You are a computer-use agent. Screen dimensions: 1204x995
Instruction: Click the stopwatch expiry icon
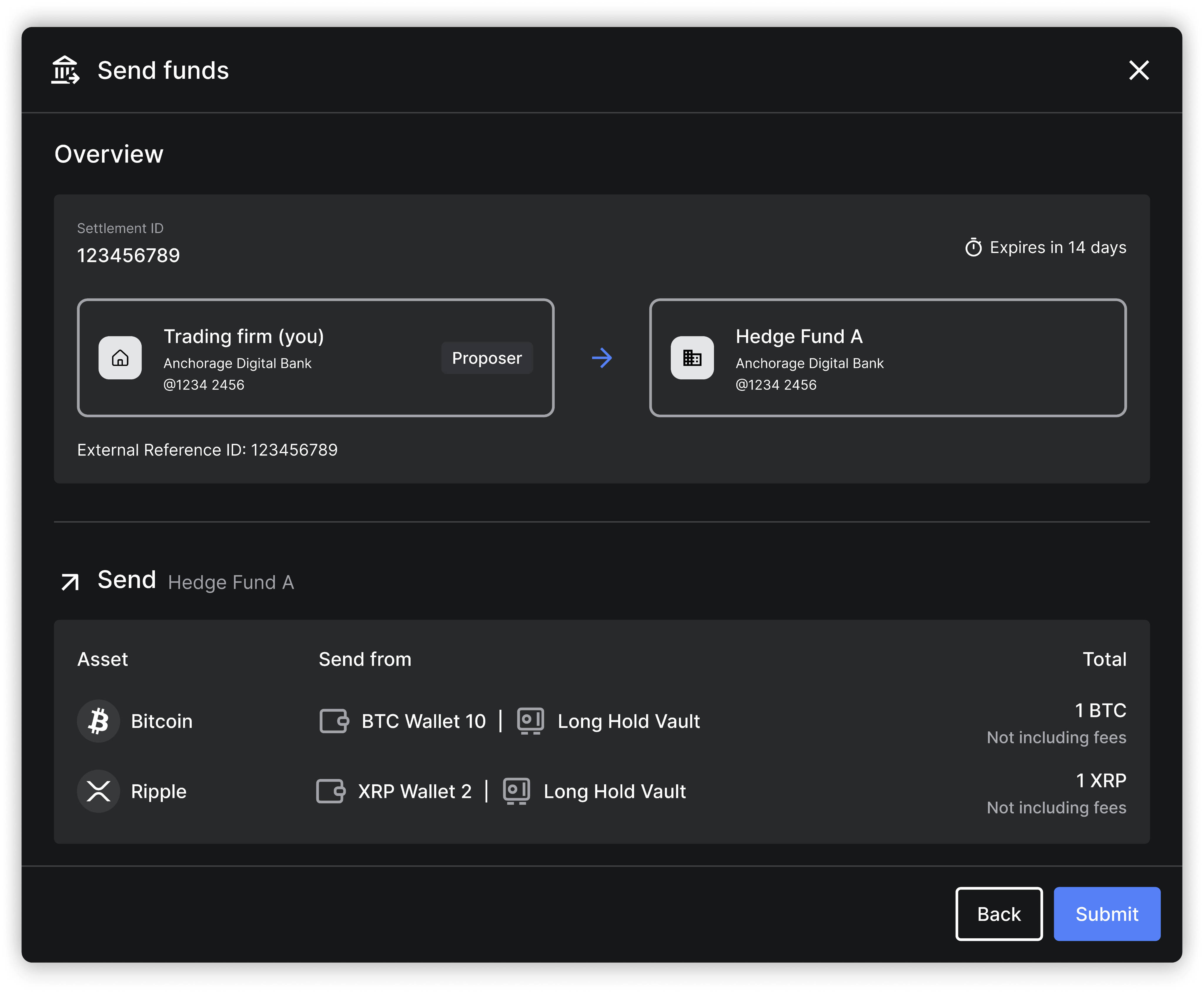point(973,248)
